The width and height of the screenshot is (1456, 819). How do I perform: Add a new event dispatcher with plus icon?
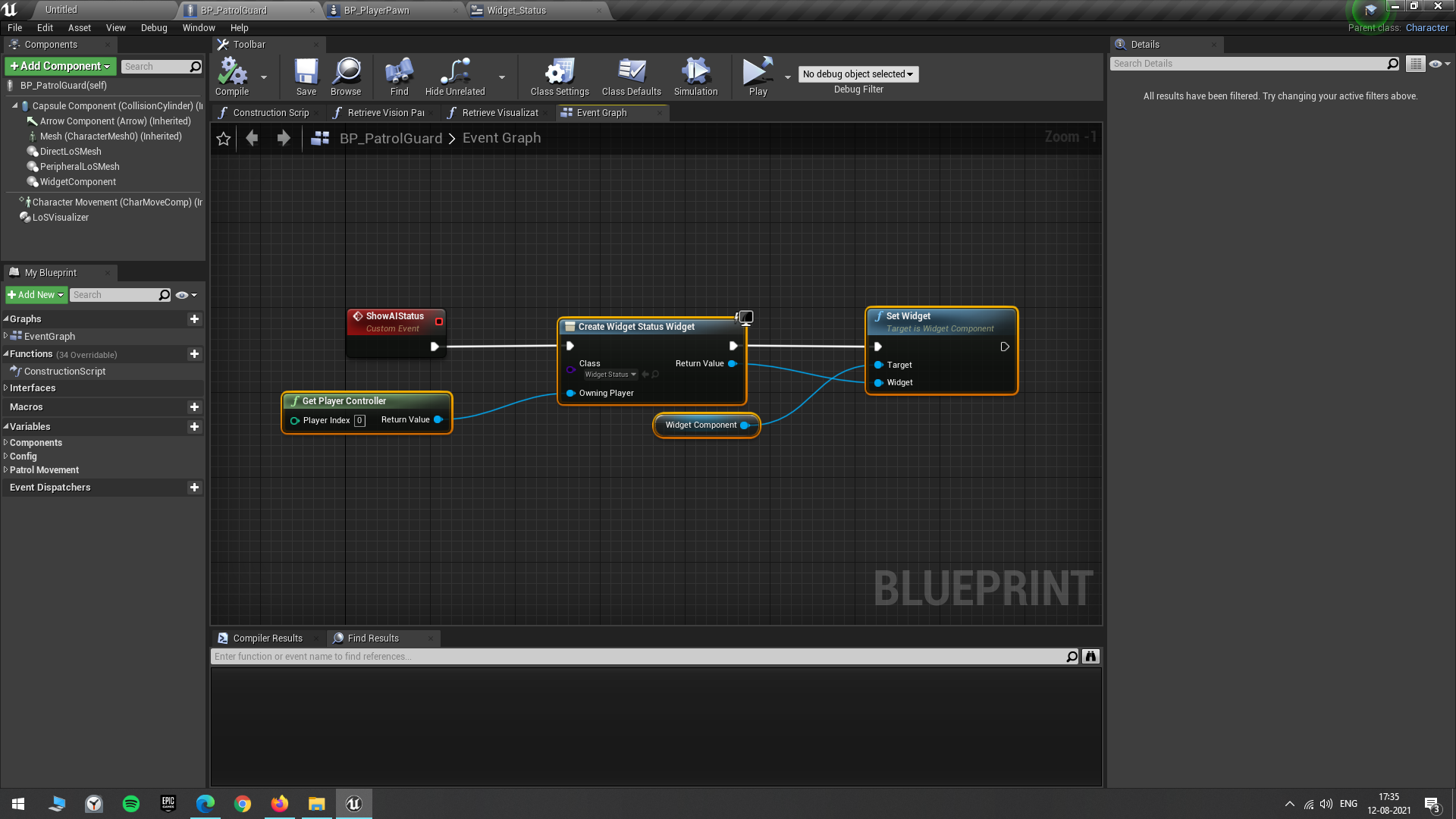point(194,488)
